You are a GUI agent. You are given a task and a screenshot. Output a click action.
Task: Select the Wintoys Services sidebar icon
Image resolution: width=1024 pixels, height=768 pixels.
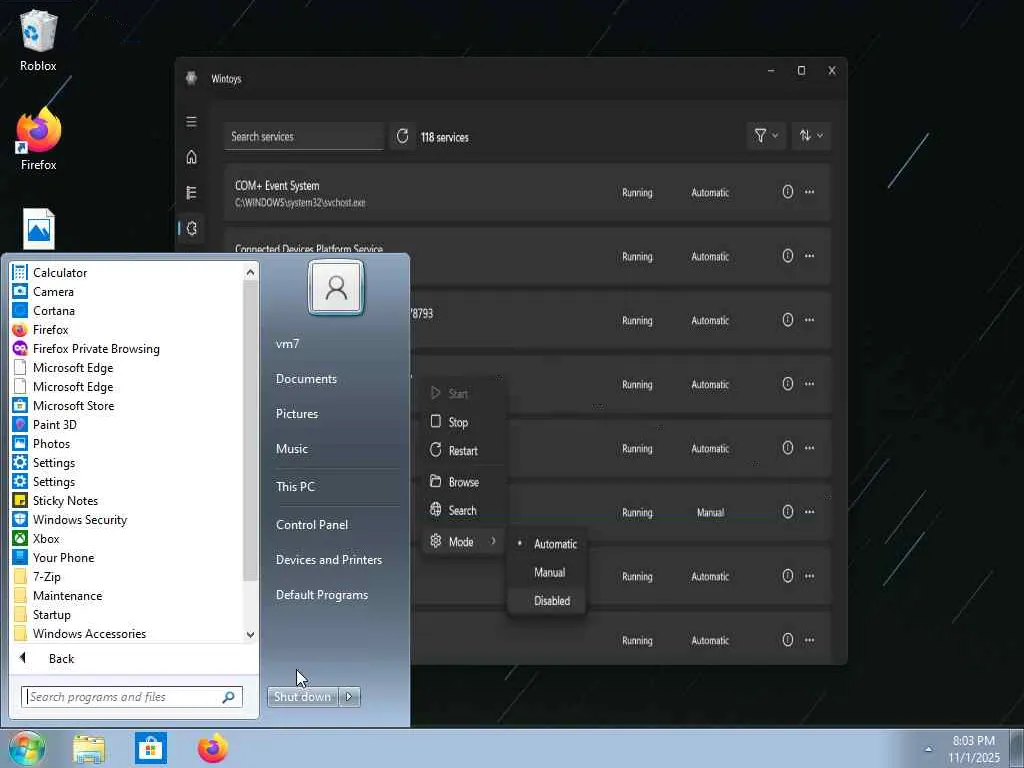pos(191,228)
